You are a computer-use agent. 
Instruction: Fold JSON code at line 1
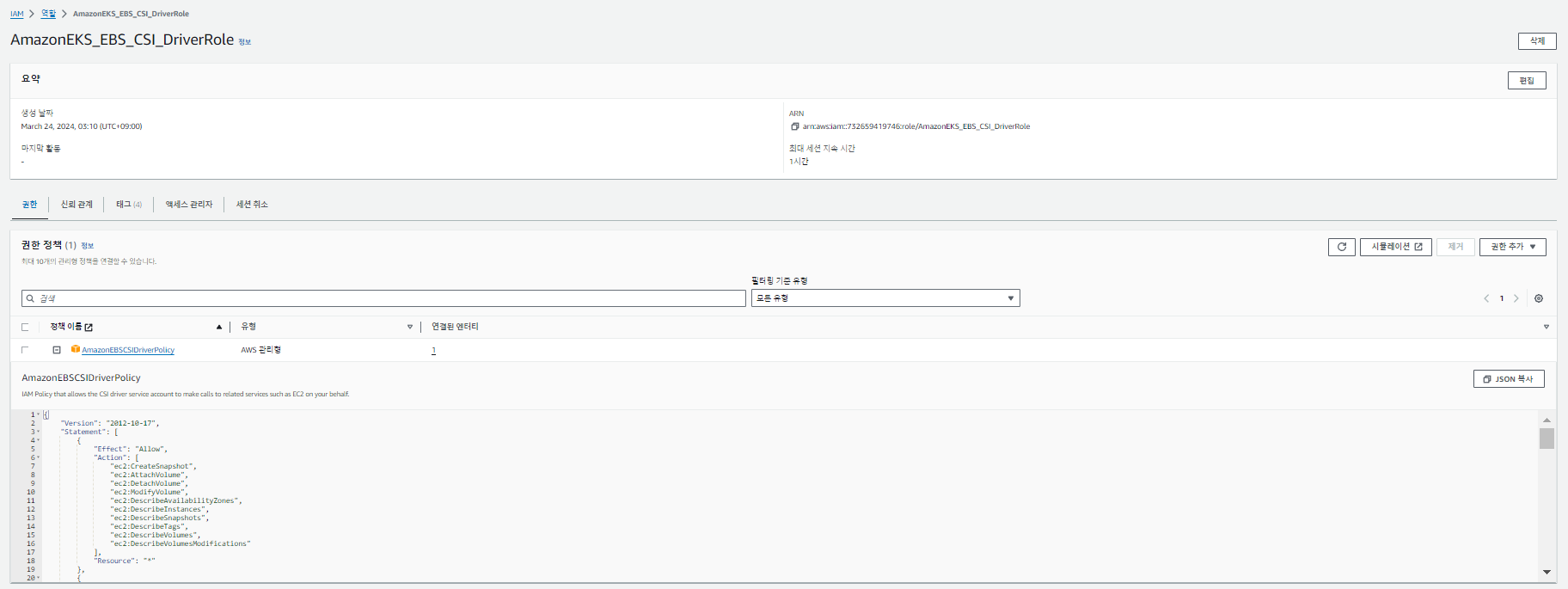(x=39, y=414)
